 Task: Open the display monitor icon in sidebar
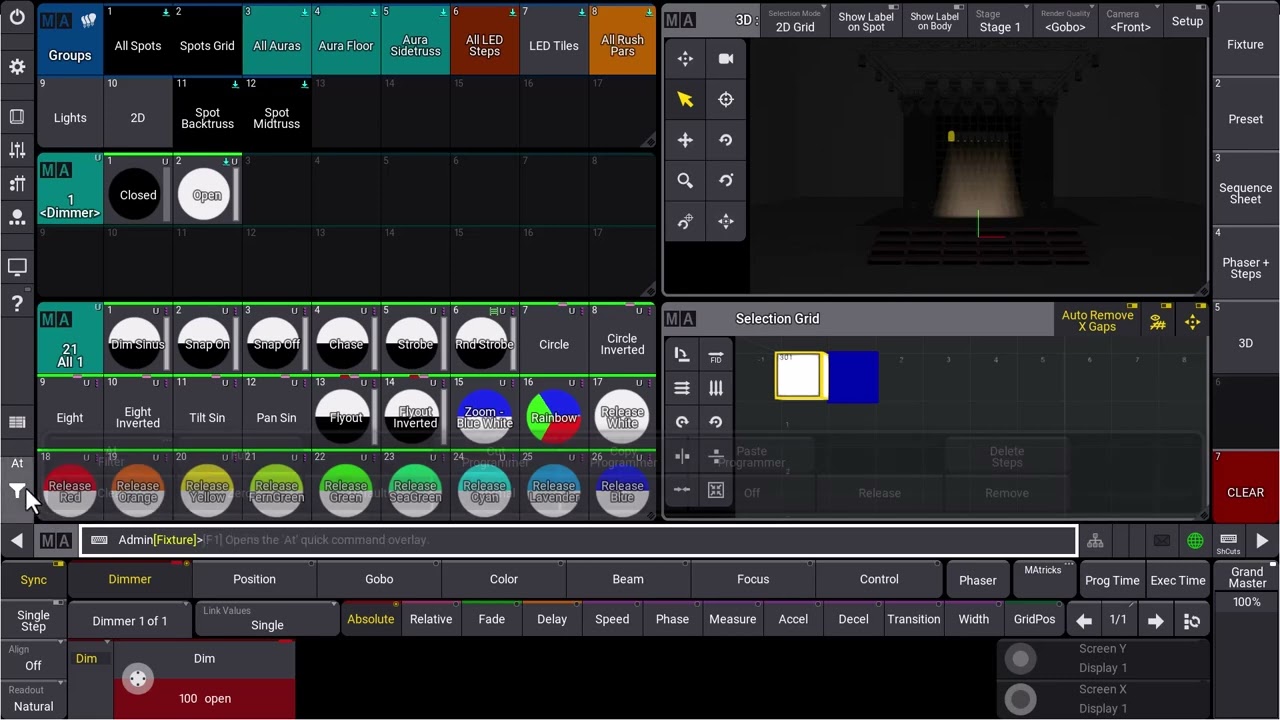[x=17, y=267]
